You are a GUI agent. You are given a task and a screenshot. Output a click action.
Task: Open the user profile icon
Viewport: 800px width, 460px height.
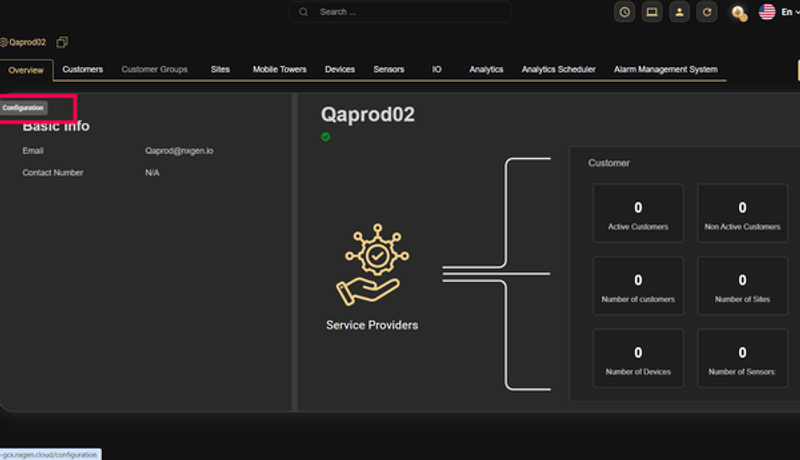pyautogui.click(x=679, y=12)
